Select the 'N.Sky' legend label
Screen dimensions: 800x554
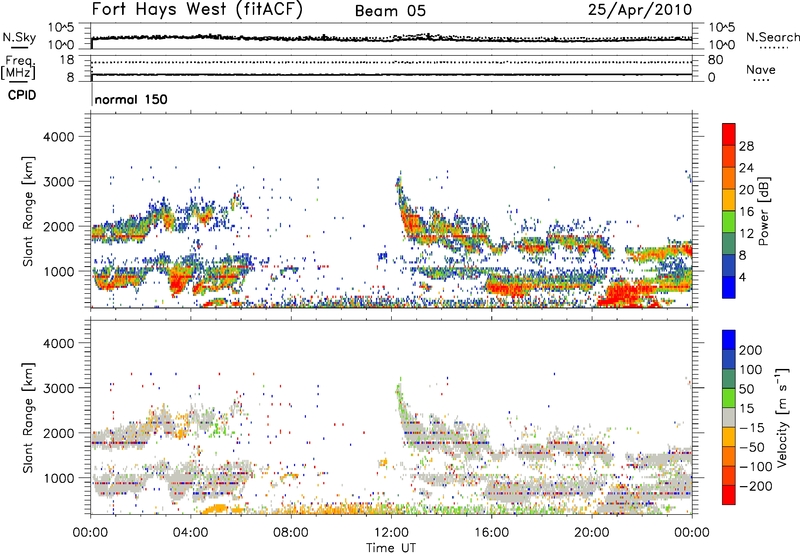19,37
